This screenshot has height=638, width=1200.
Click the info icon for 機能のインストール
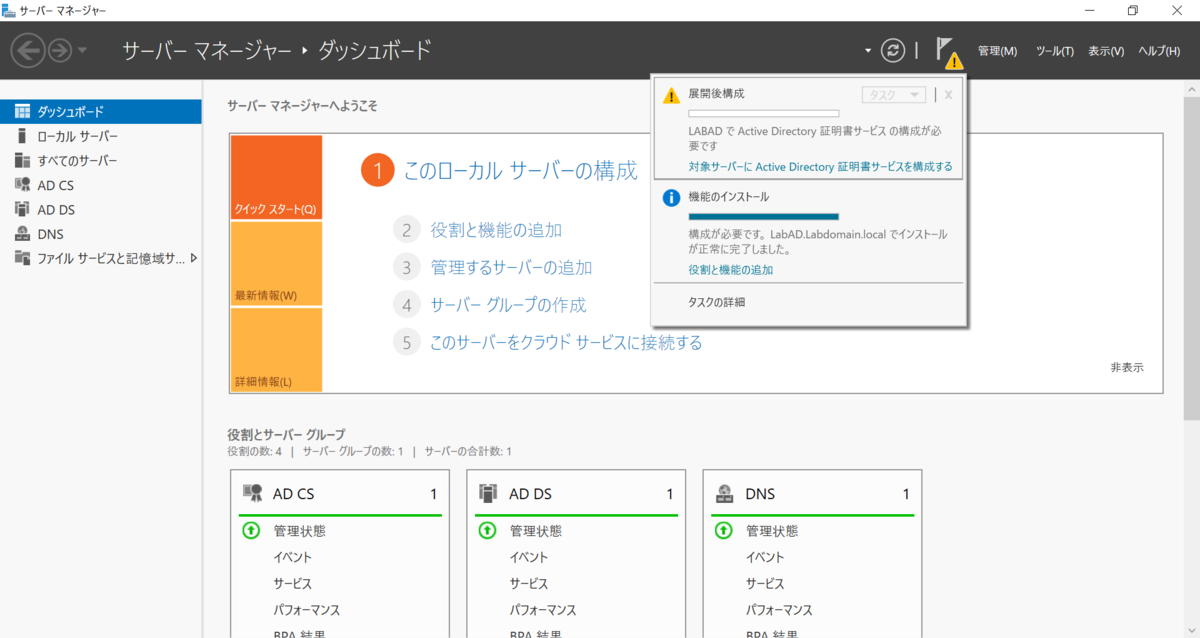[672, 198]
